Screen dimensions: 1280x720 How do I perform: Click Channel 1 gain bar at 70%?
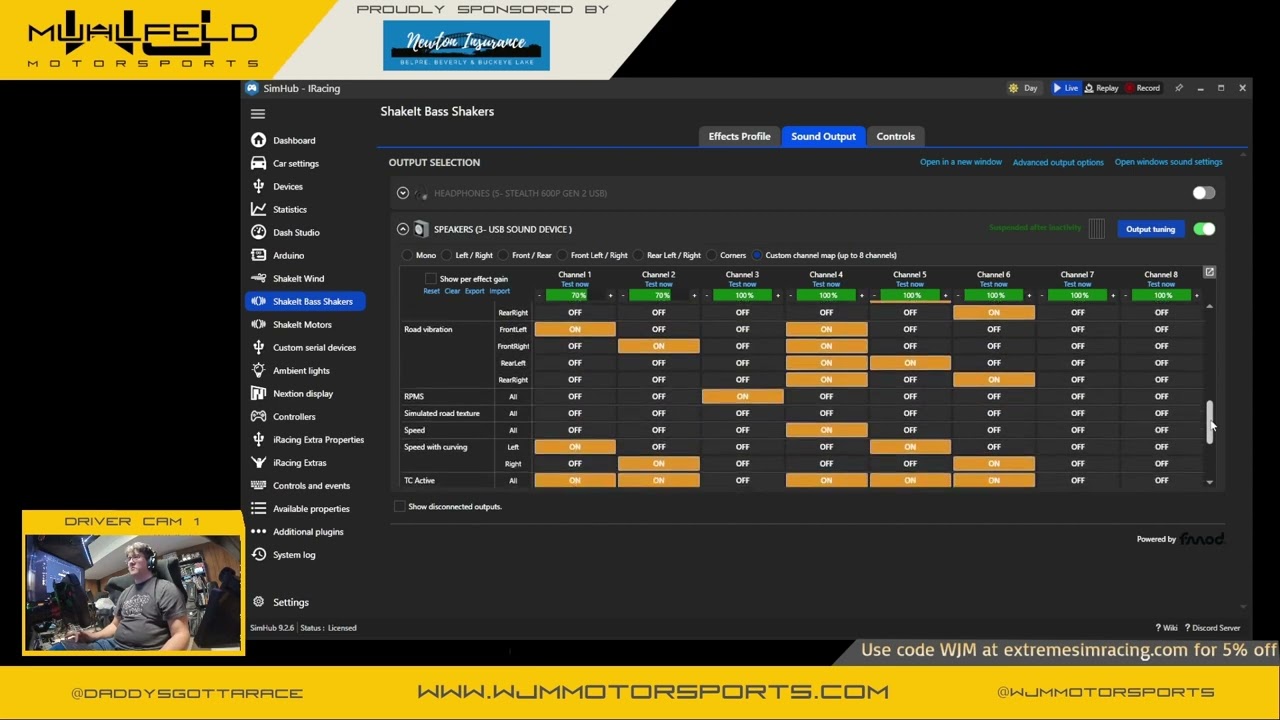click(x=577, y=296)
